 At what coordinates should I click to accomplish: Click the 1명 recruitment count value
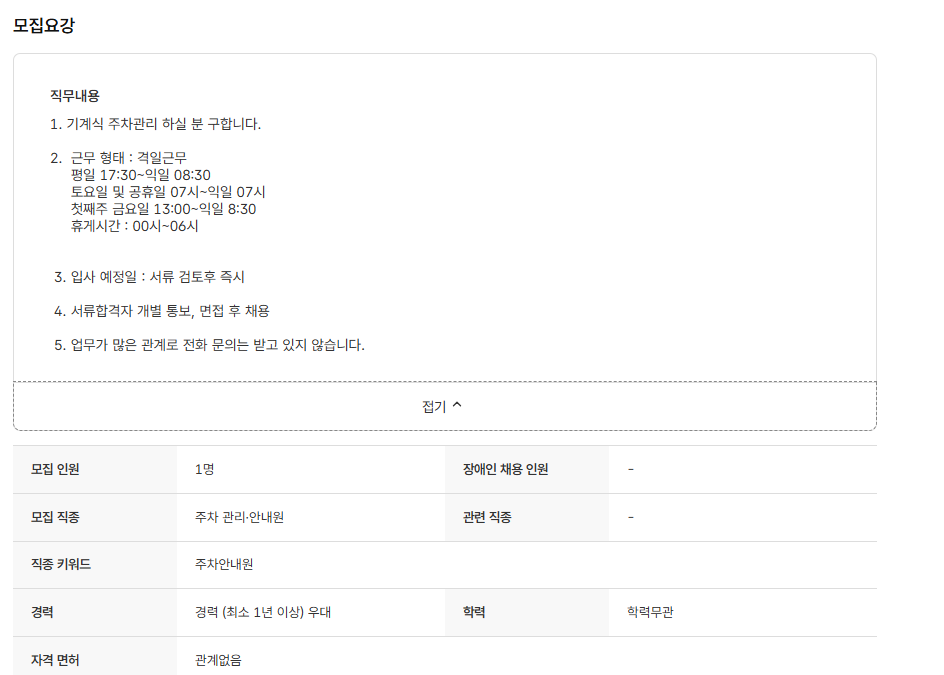(205, 469)
